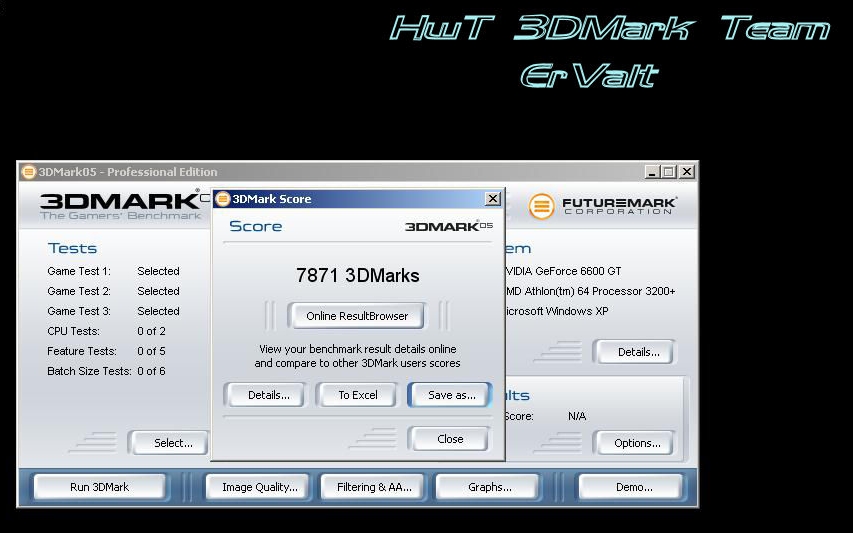Click the 'Score' heading in the dialog
This screenshot has height=533, width=853.
pos(256,226)
